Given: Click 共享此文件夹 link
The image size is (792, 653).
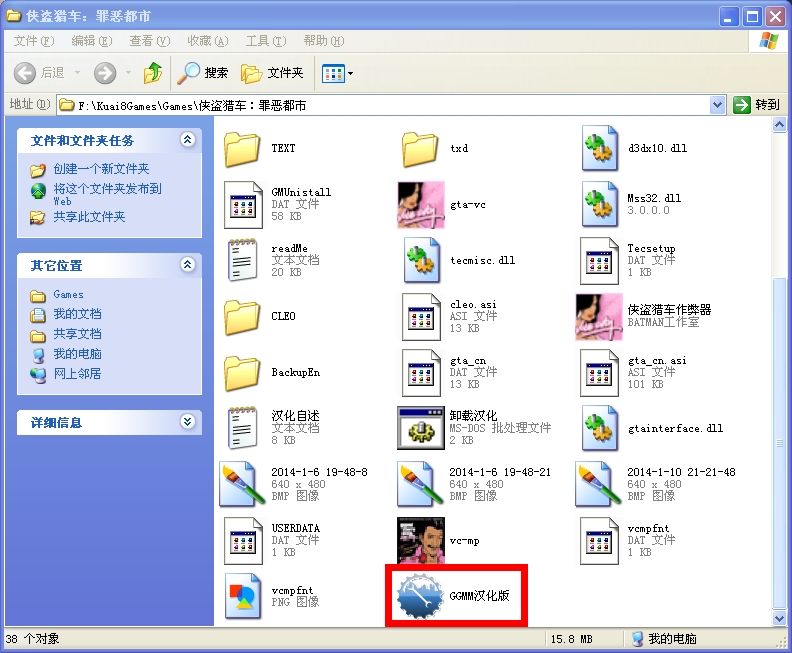Looking at the screenshot, I should pyautogui.click(x=89, y=217).
